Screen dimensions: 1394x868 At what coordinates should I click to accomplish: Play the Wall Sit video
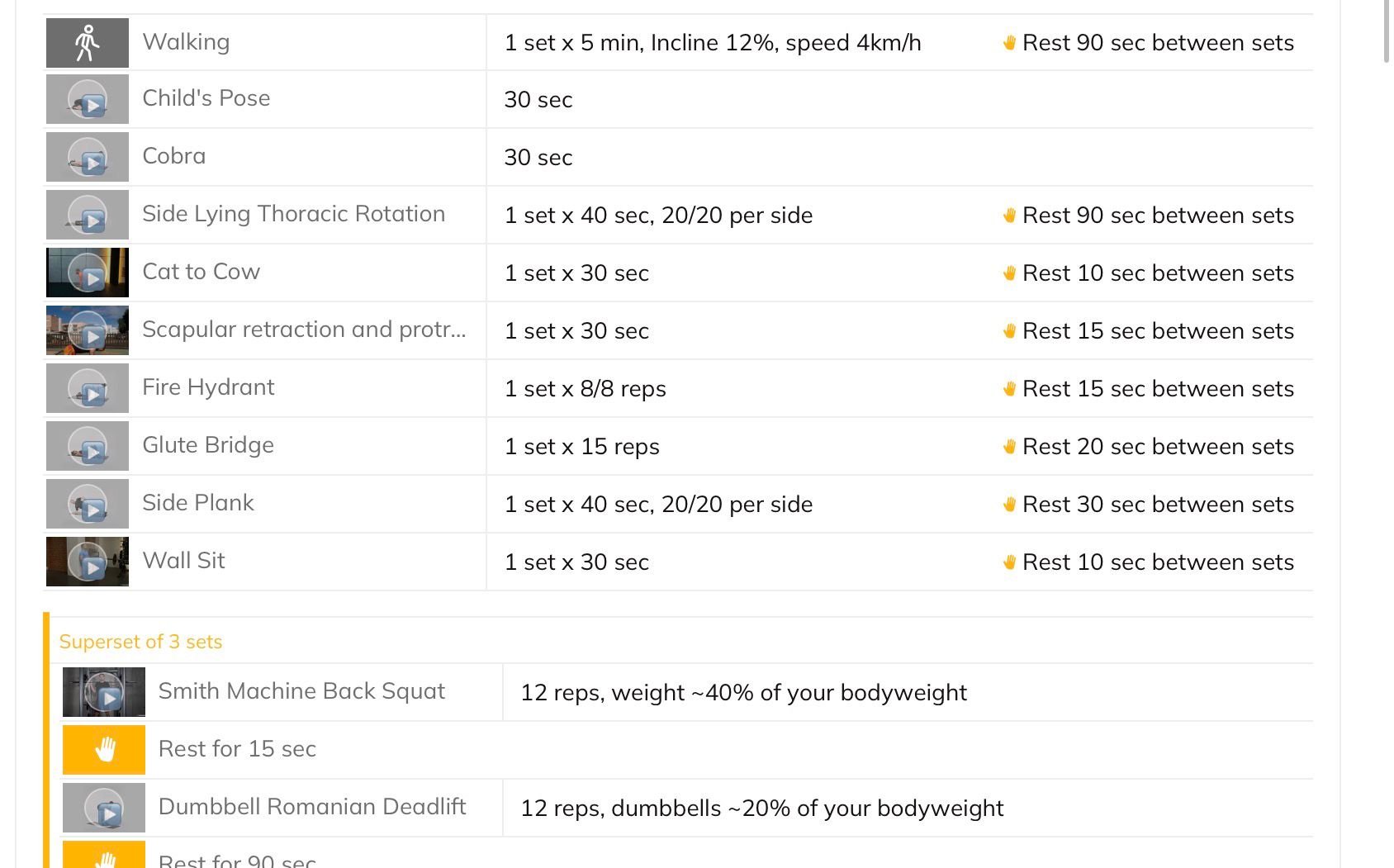(x=87, y=562)
